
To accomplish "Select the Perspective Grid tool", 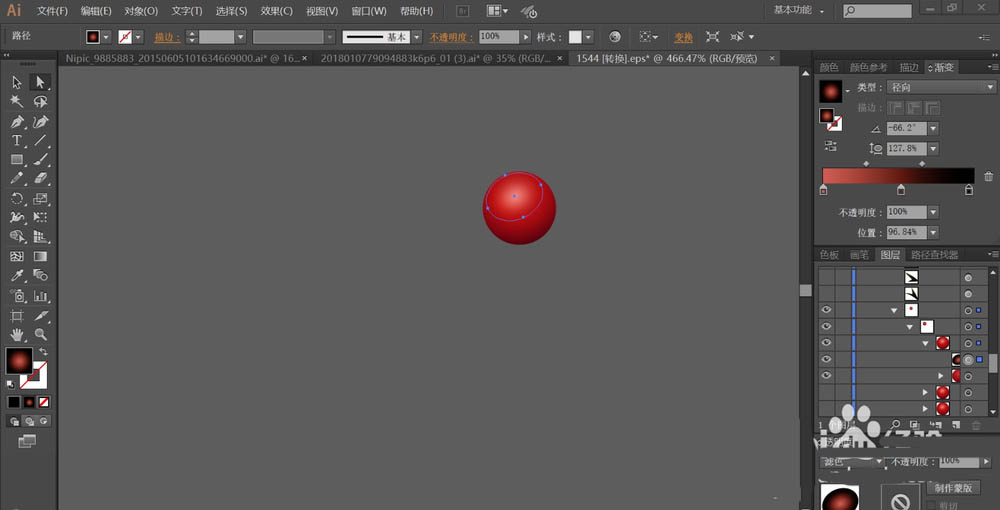I will click(40, 237).
